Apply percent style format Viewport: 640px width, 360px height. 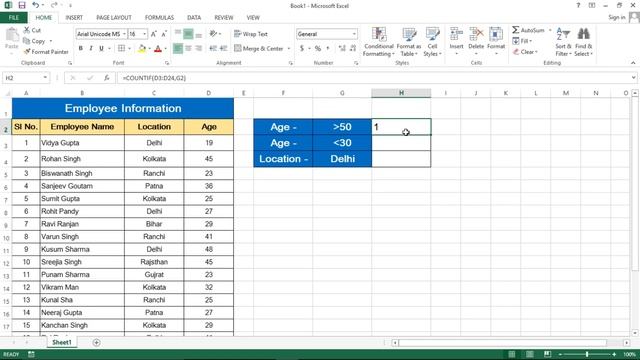coord(318,48)
